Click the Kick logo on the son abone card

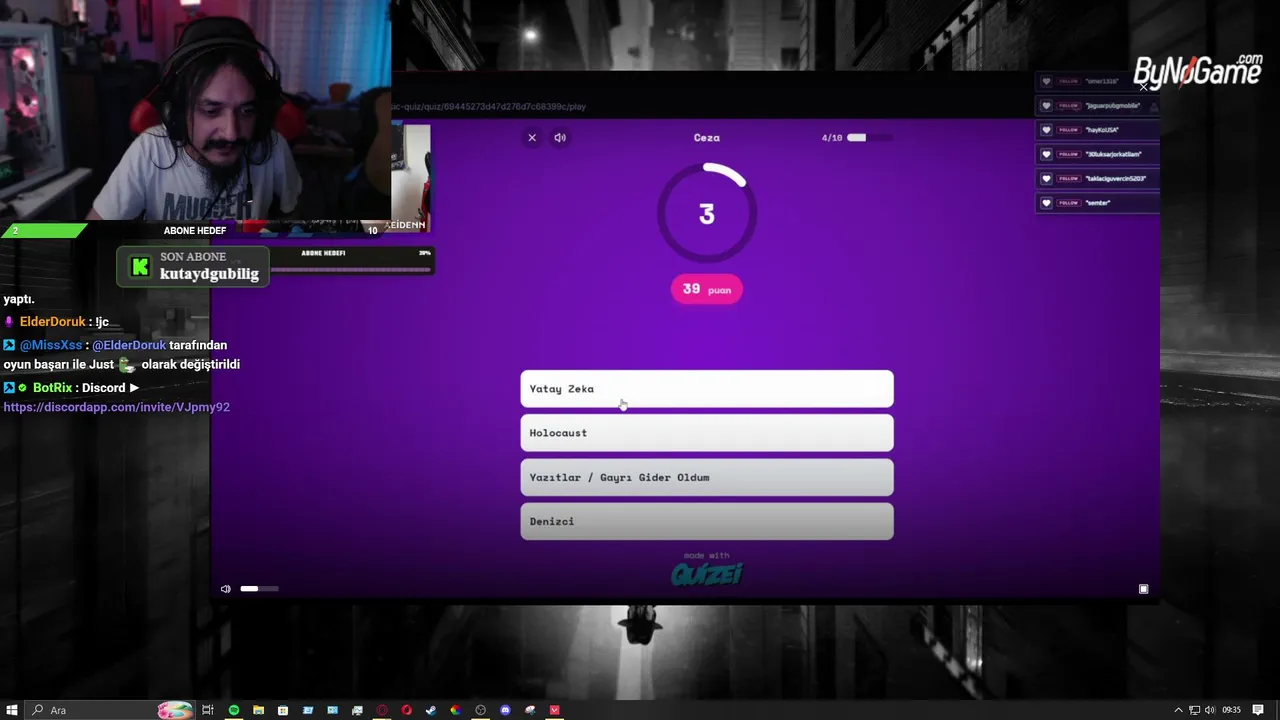click(x=141, y=267)
